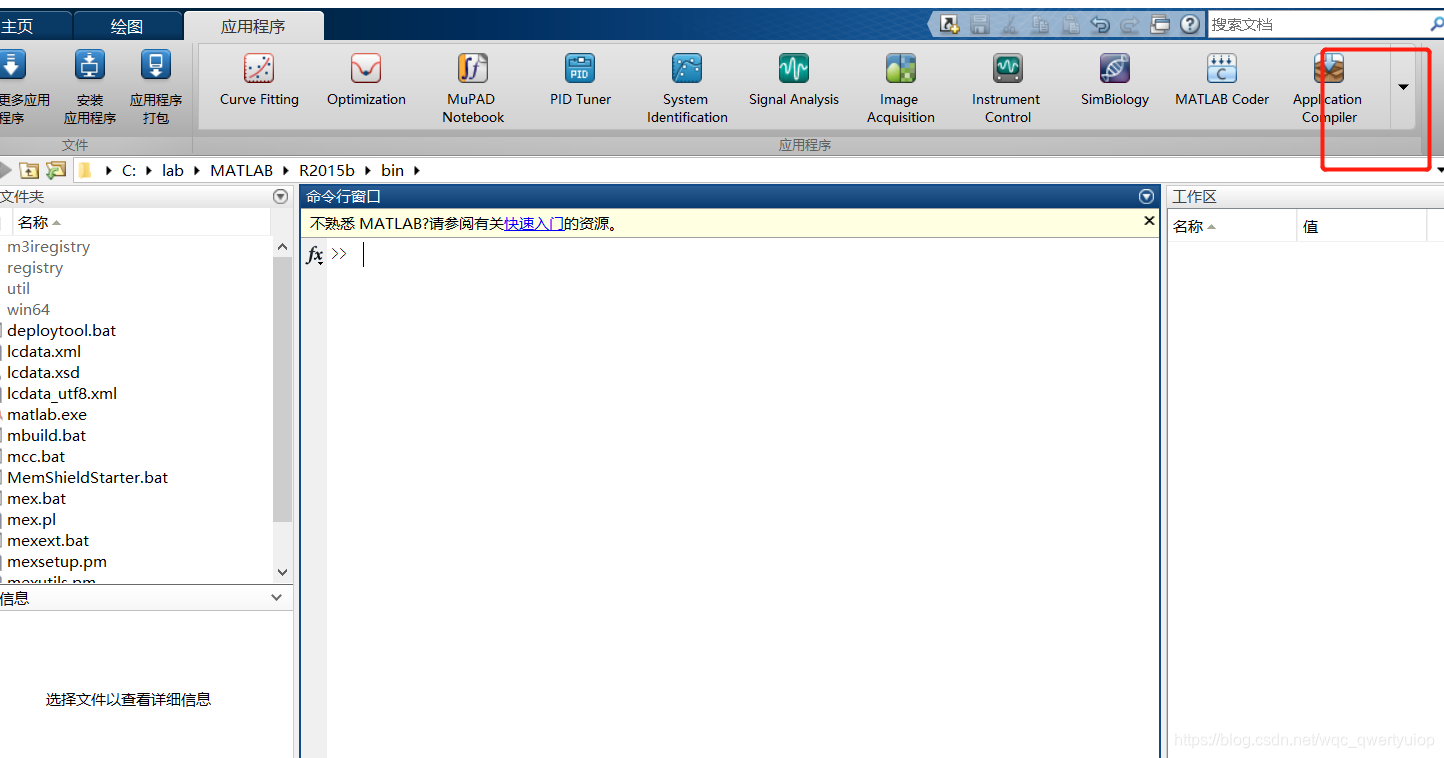Open the Quick Start (快速入门) link

[533, 224]
